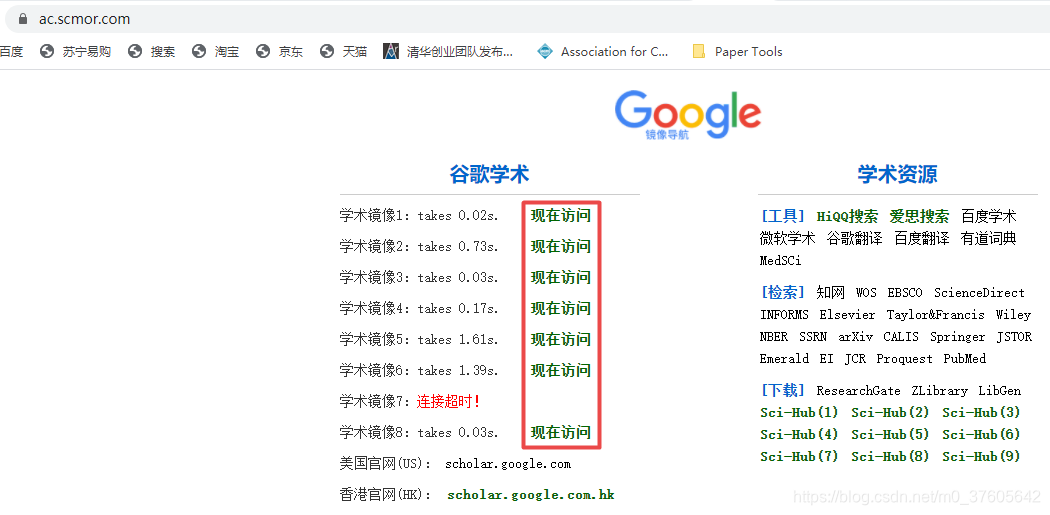Visit 学术镜像3 via 现在访问
Image resolution: width=1050 pixels, height=515 pixels.
(x=560, y=277)
